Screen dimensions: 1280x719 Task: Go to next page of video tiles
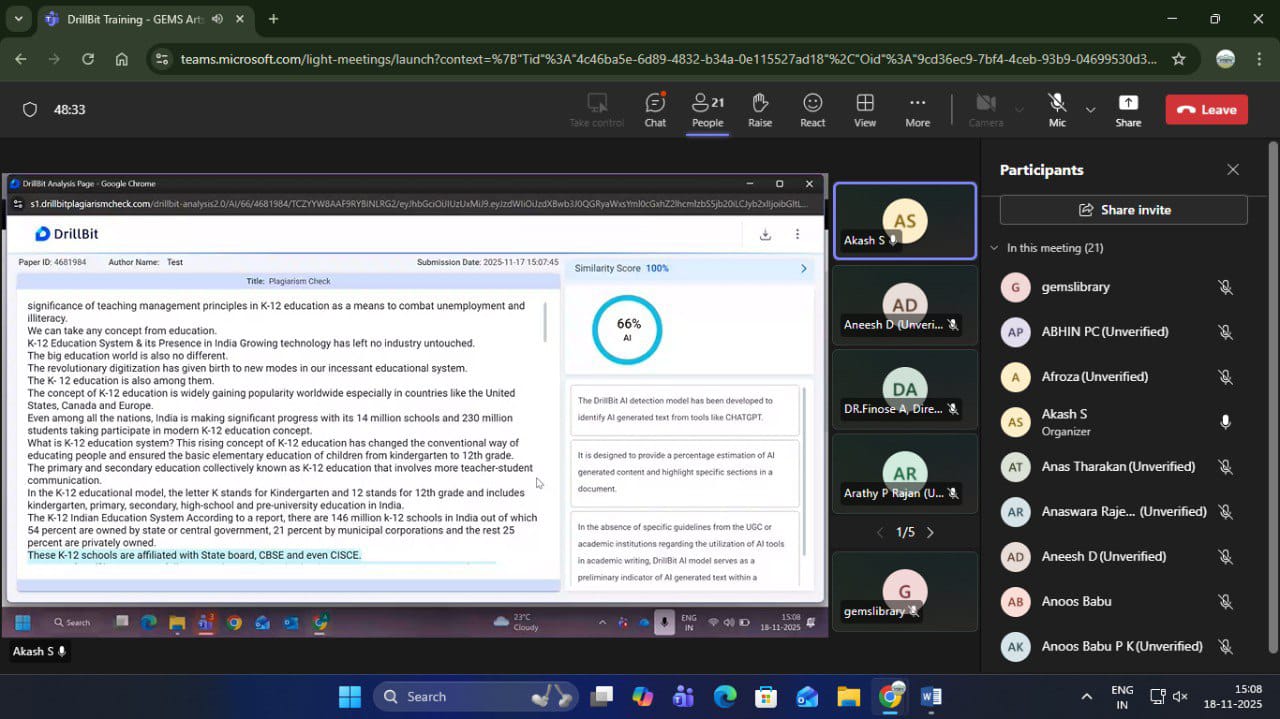coord(930,533)
